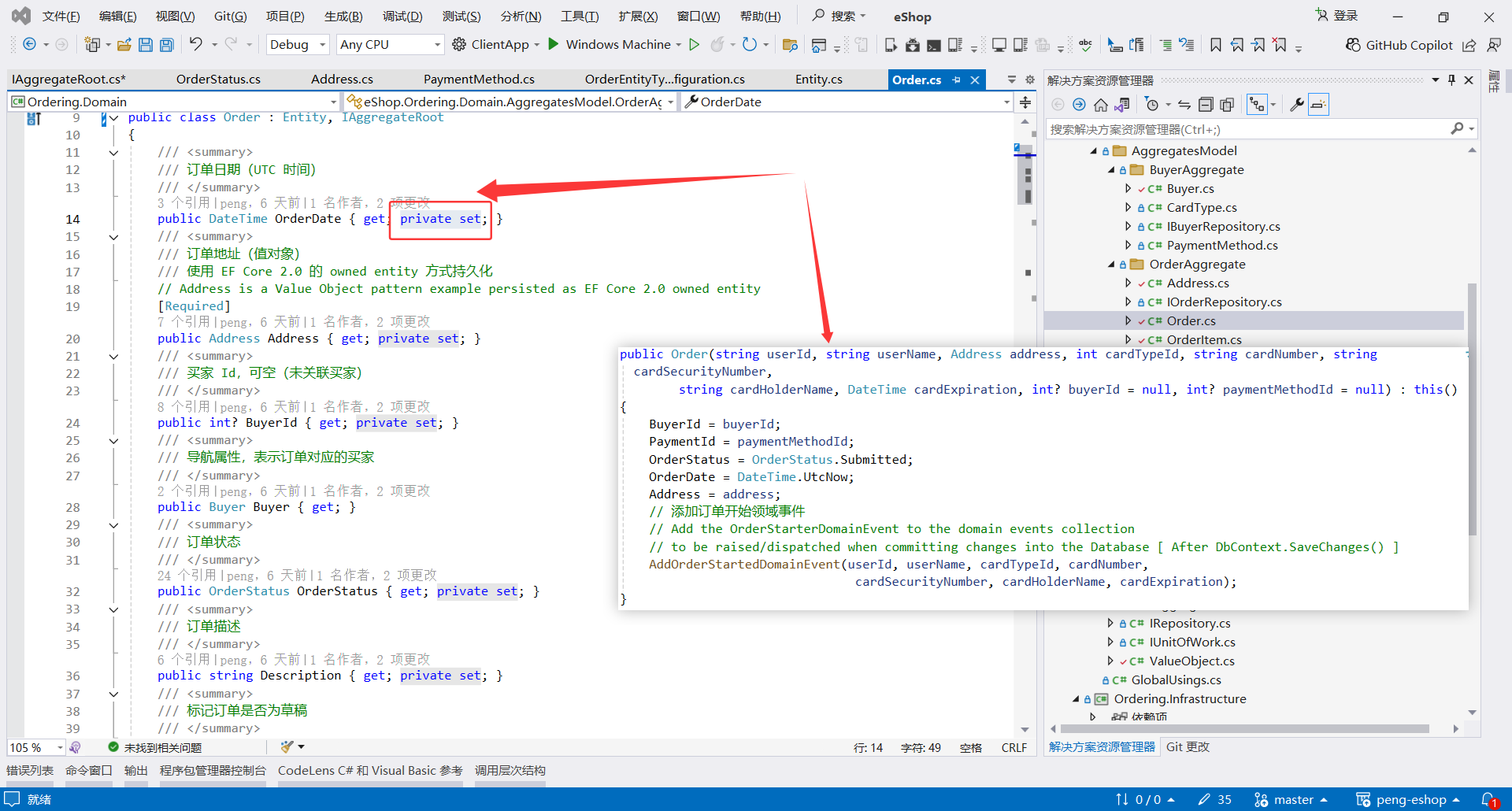Screen dimensions: 1512x811
Task: Open the 调试(D) Debug menu
Action: 402,17
